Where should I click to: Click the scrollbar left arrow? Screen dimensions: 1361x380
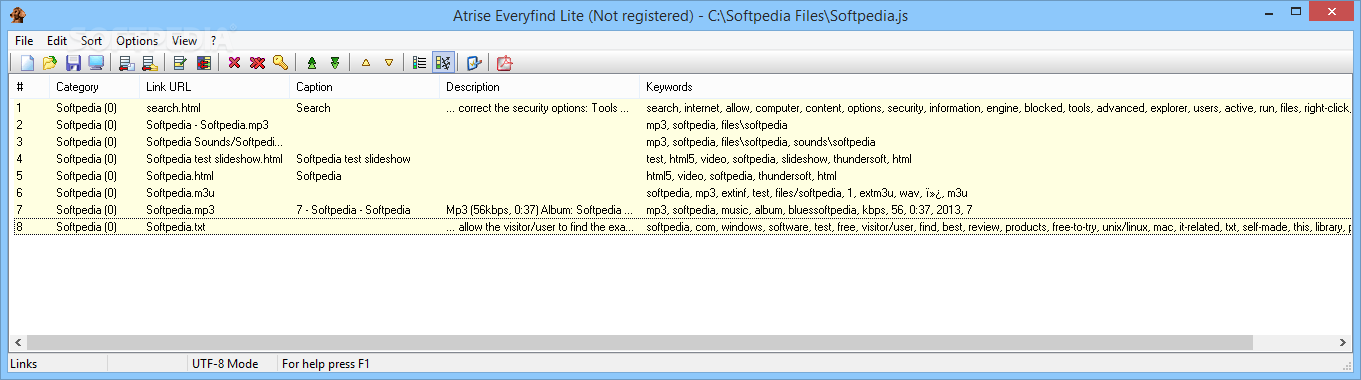[x=18, y=343]
